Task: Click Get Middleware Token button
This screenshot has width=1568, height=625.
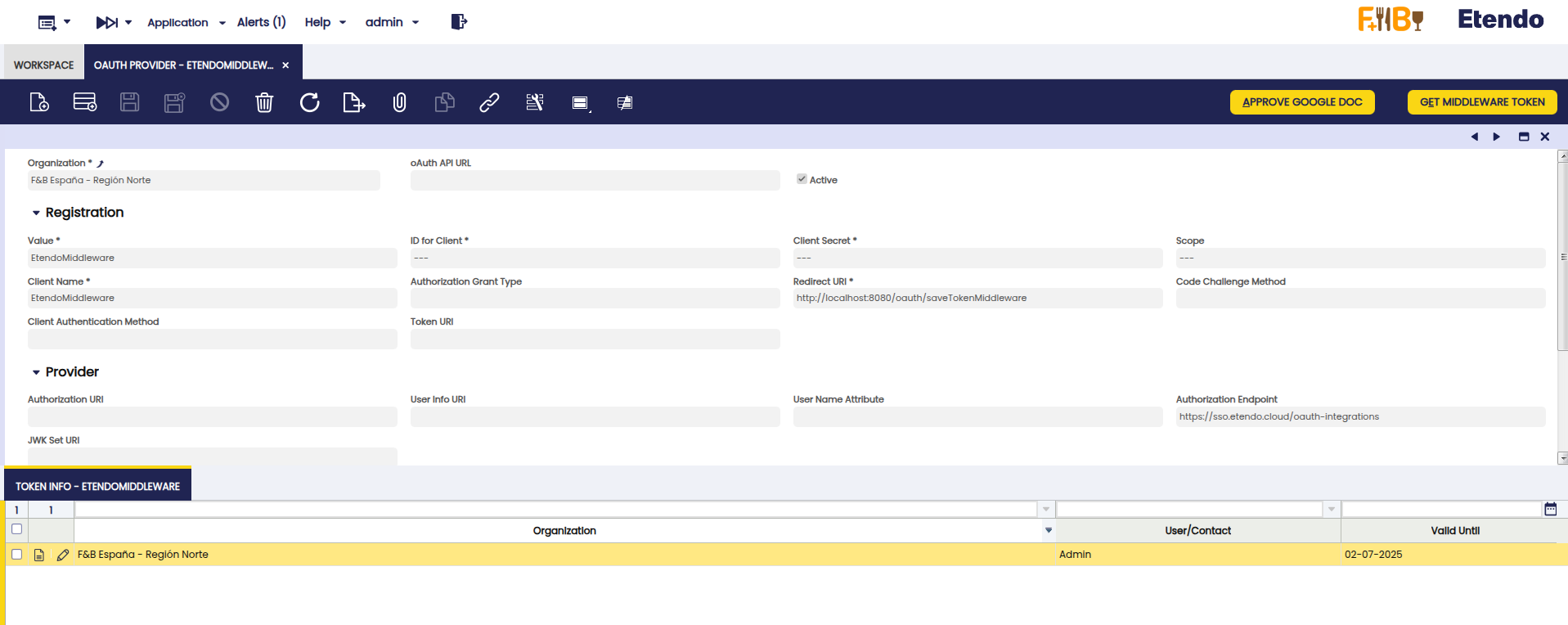Action: tap(1482, 102)
